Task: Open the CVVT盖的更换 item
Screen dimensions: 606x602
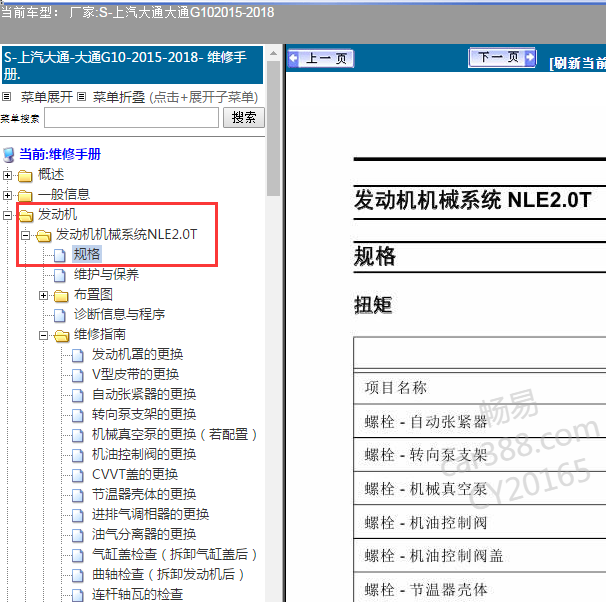Action: tap(135, 474)
